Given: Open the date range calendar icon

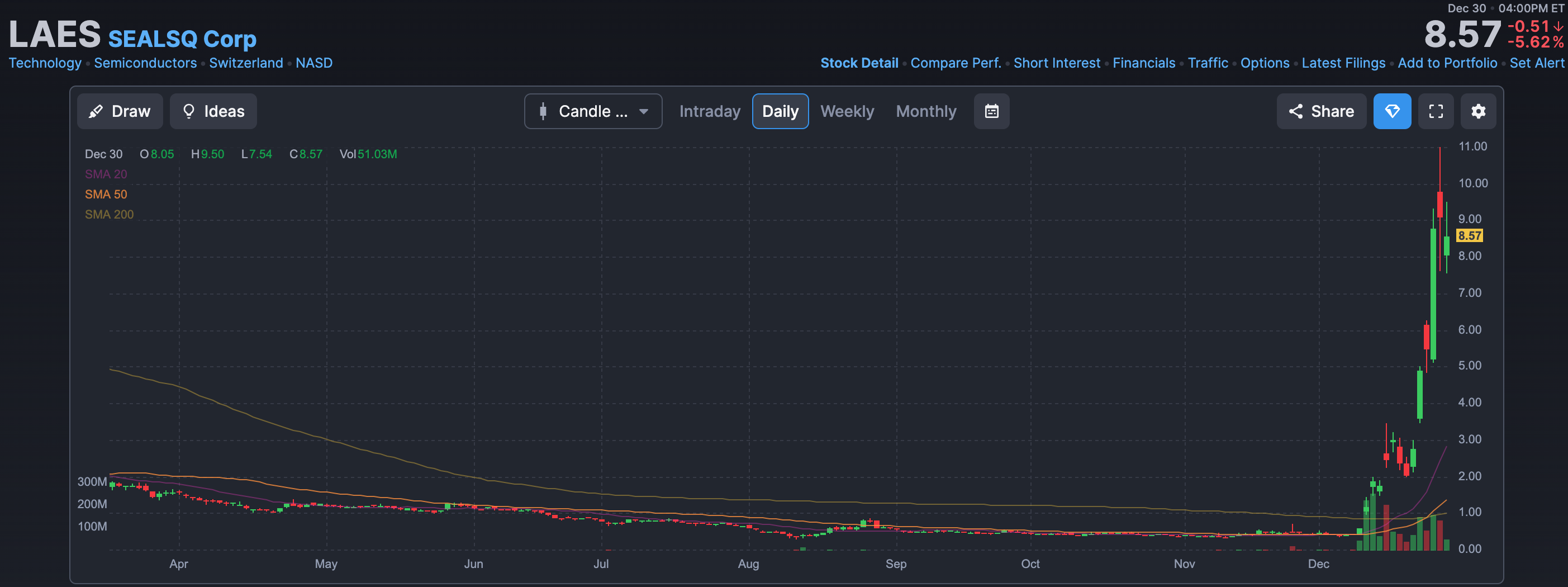Looking at the screenshot, I should point(991,111).
